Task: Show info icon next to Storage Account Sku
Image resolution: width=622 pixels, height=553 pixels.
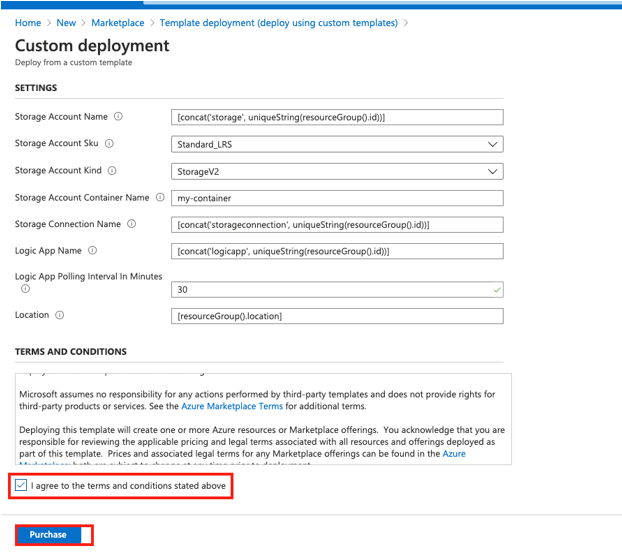Action: point(109,144)
